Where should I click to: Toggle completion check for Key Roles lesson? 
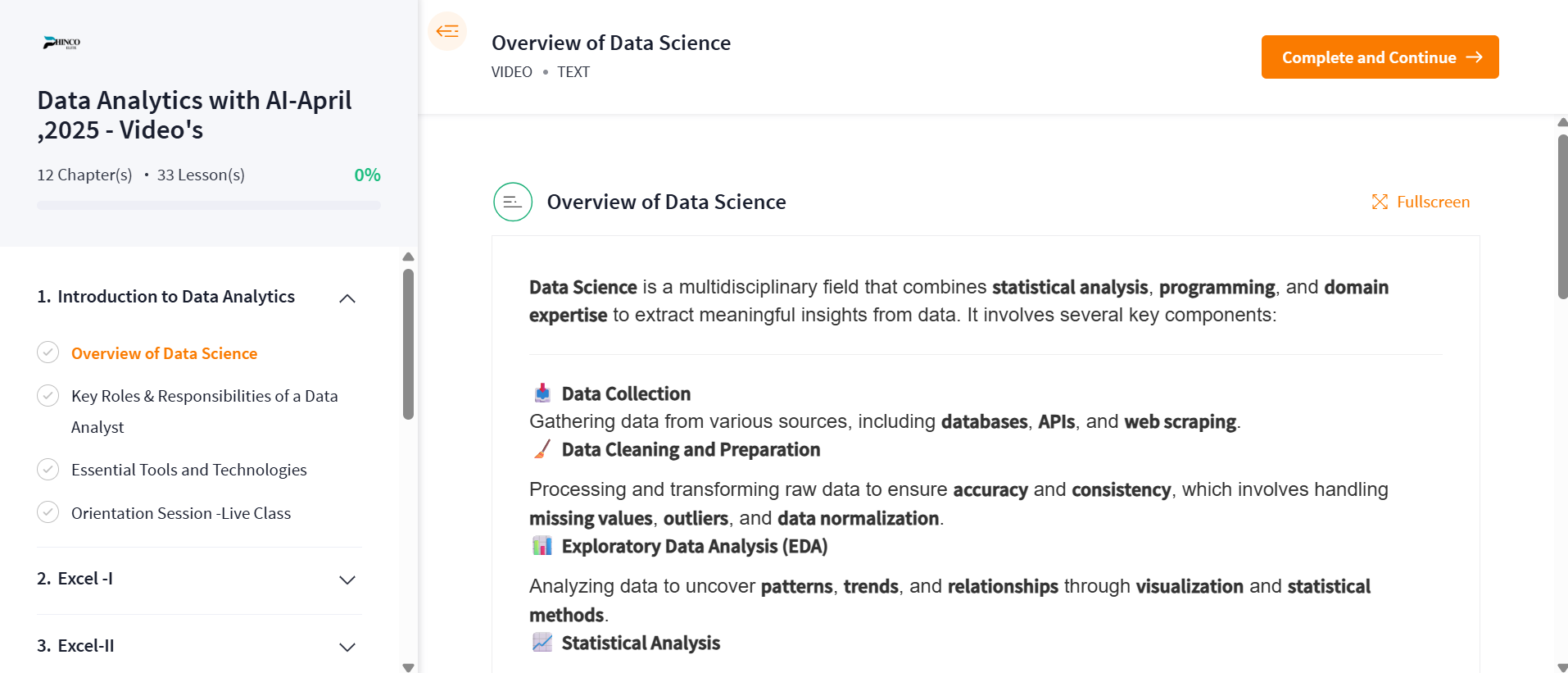[48, 396]
